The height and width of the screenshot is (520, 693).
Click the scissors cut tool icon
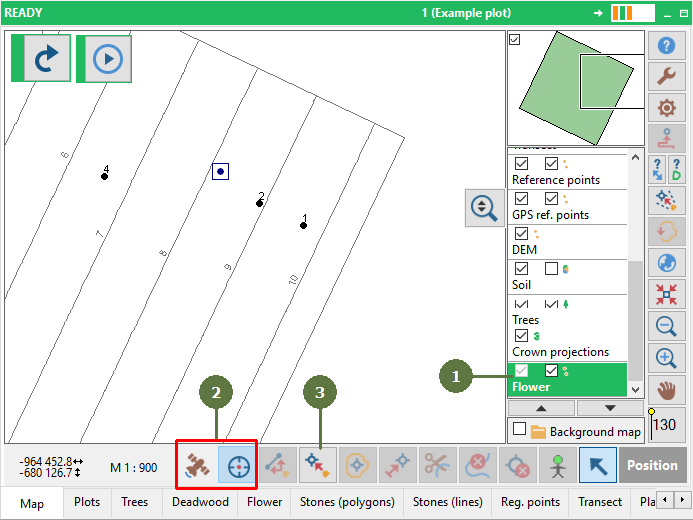pyautogui.click(x=438, y=465)
